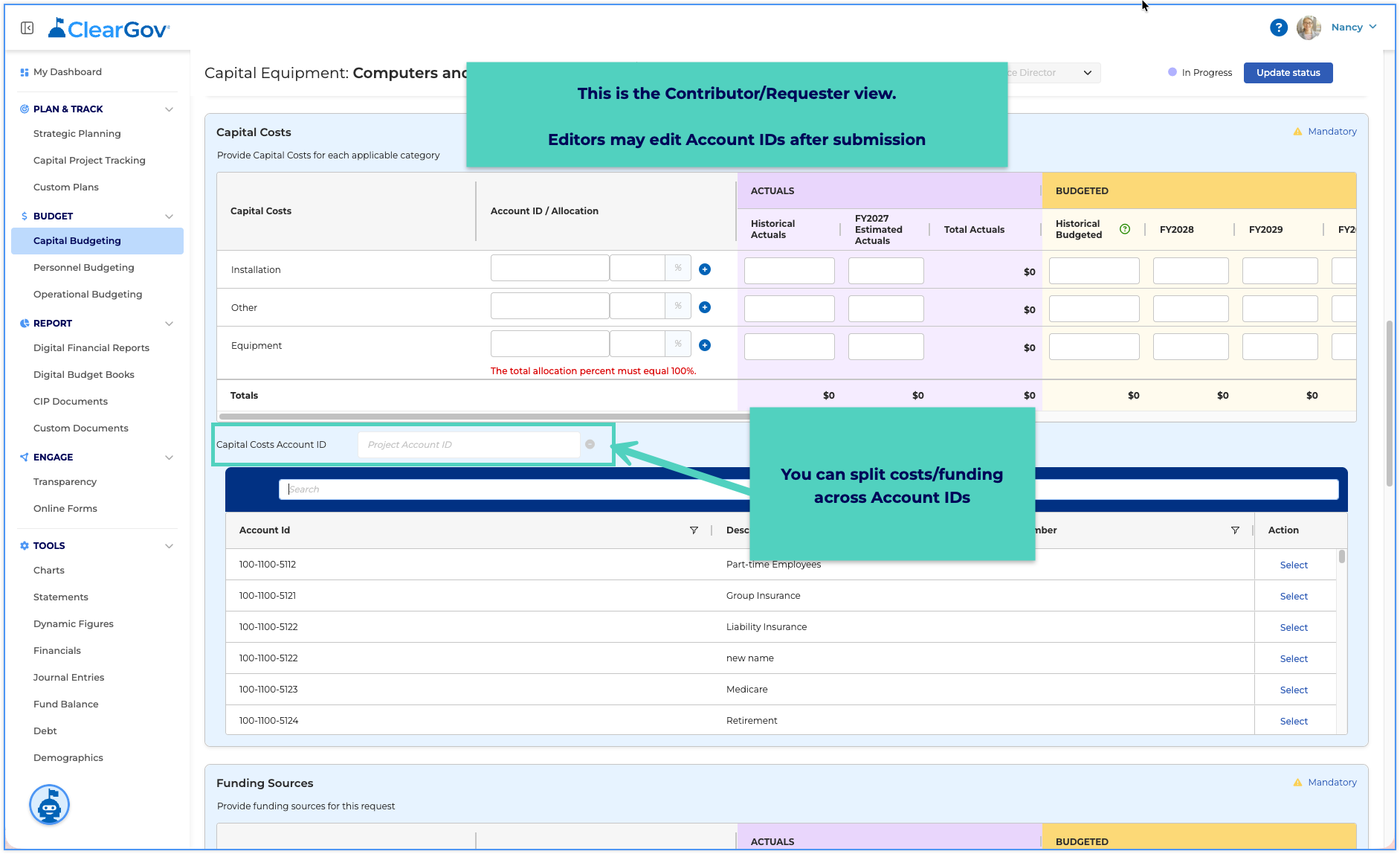Click the page vertical scrollbar
Image resolution: width=1400 pixels, height=854 pixels.
tap(1389, 403)
